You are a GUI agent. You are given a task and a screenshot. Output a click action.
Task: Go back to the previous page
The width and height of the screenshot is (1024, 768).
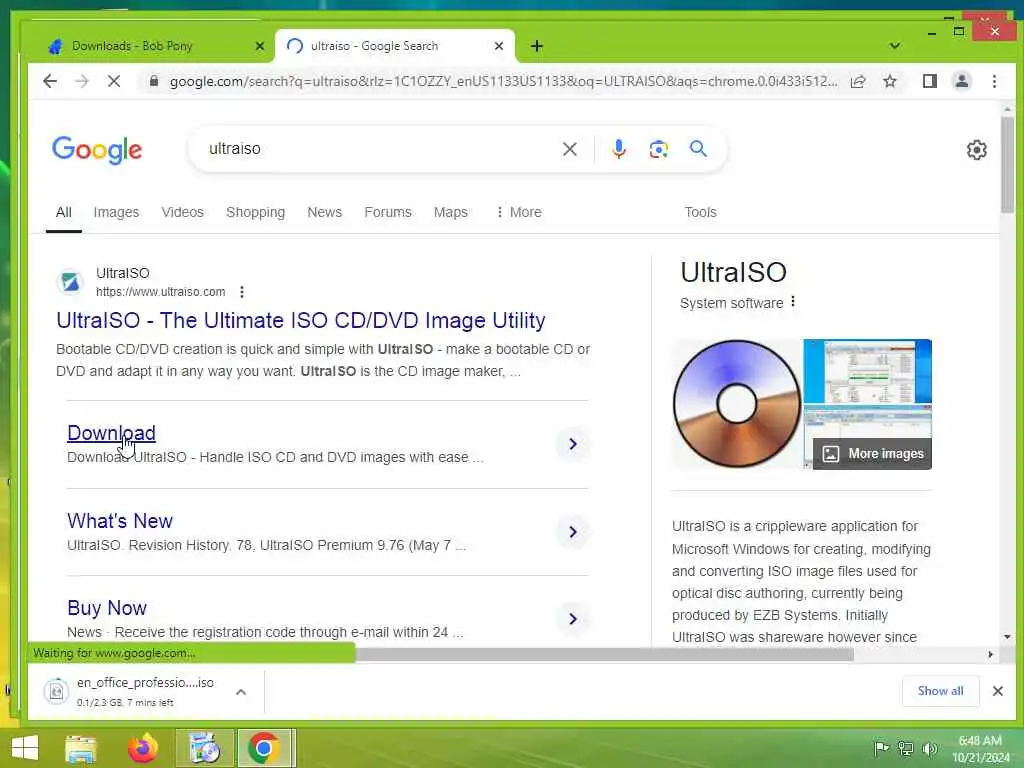[x=50, y=81]
